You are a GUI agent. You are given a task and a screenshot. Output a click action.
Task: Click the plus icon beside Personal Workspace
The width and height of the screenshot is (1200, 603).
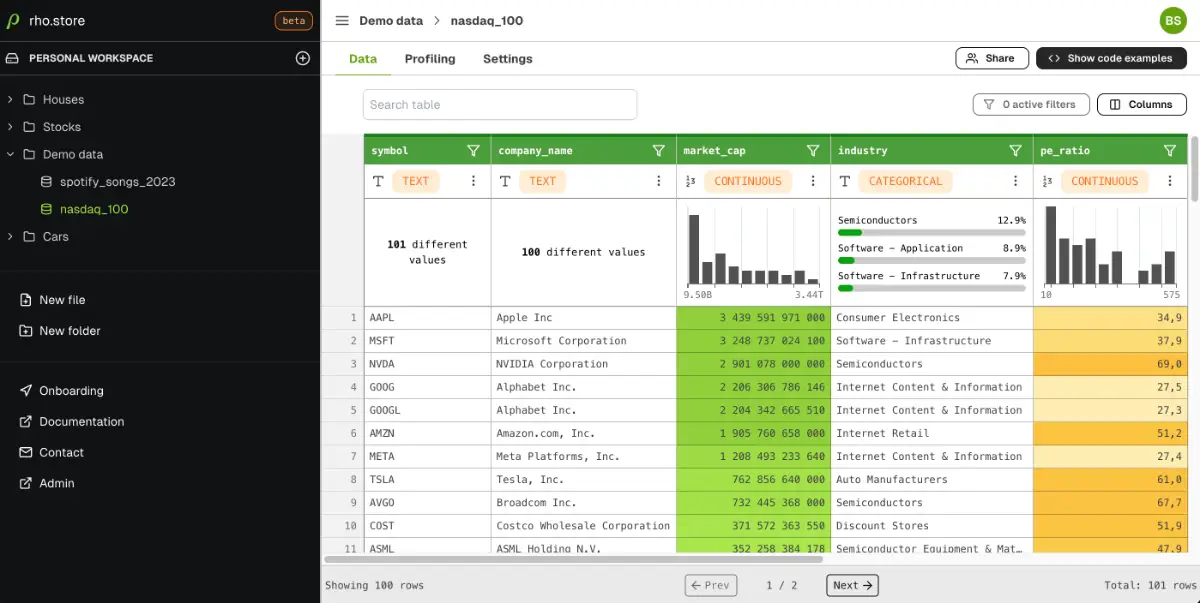click(x=303, y=58)
